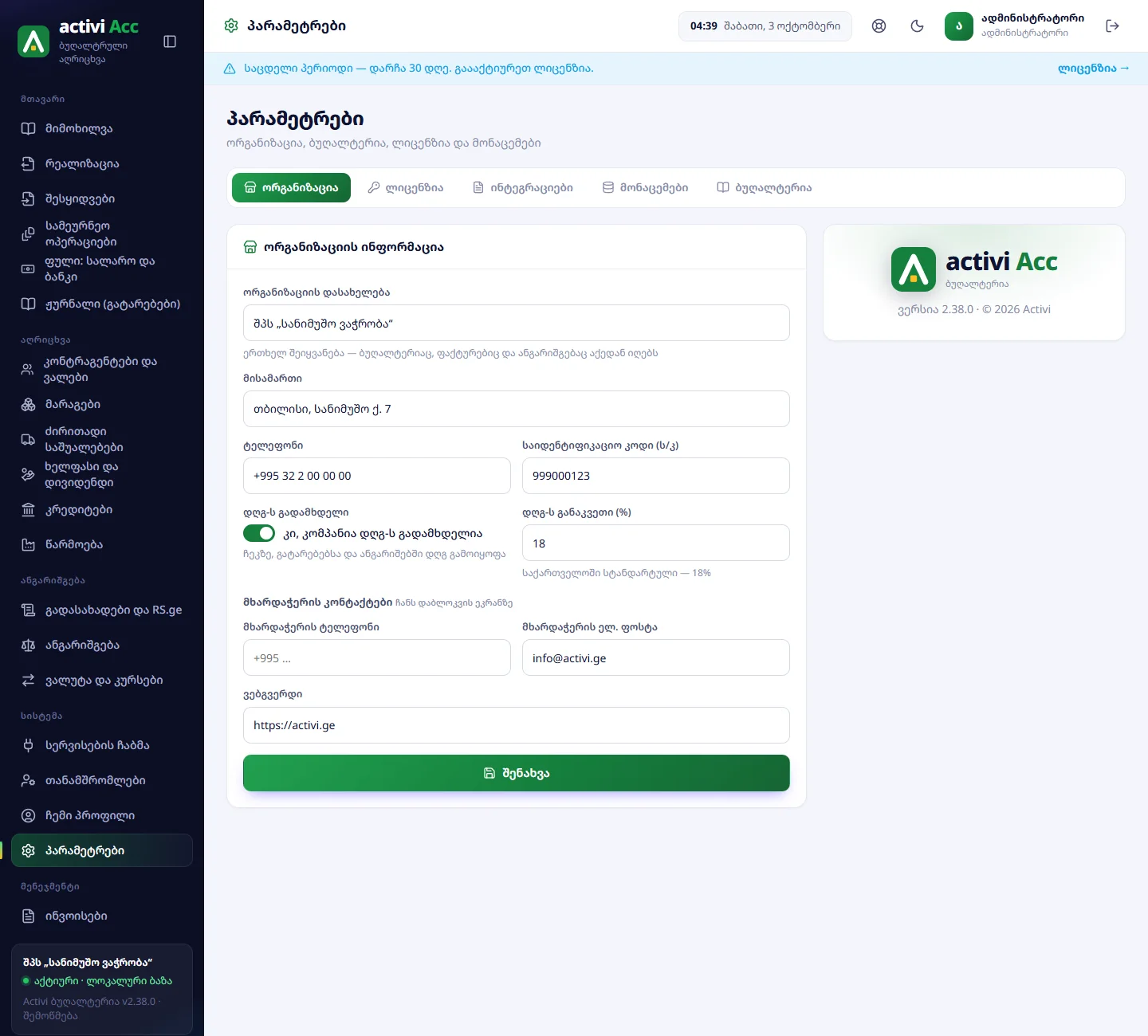
Task: Click the ორგანიზაციის დასახელება input field
Action: [x=517, y=323]
